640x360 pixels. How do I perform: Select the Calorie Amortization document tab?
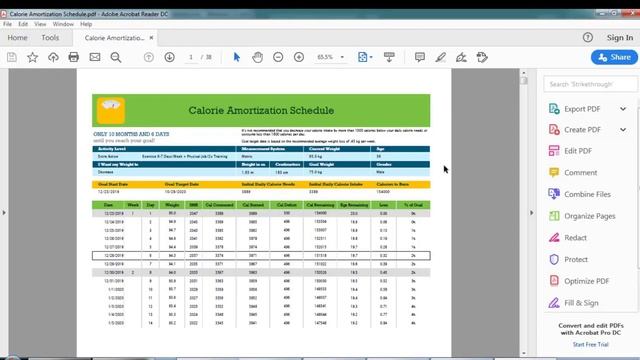[x=114, y=38]
